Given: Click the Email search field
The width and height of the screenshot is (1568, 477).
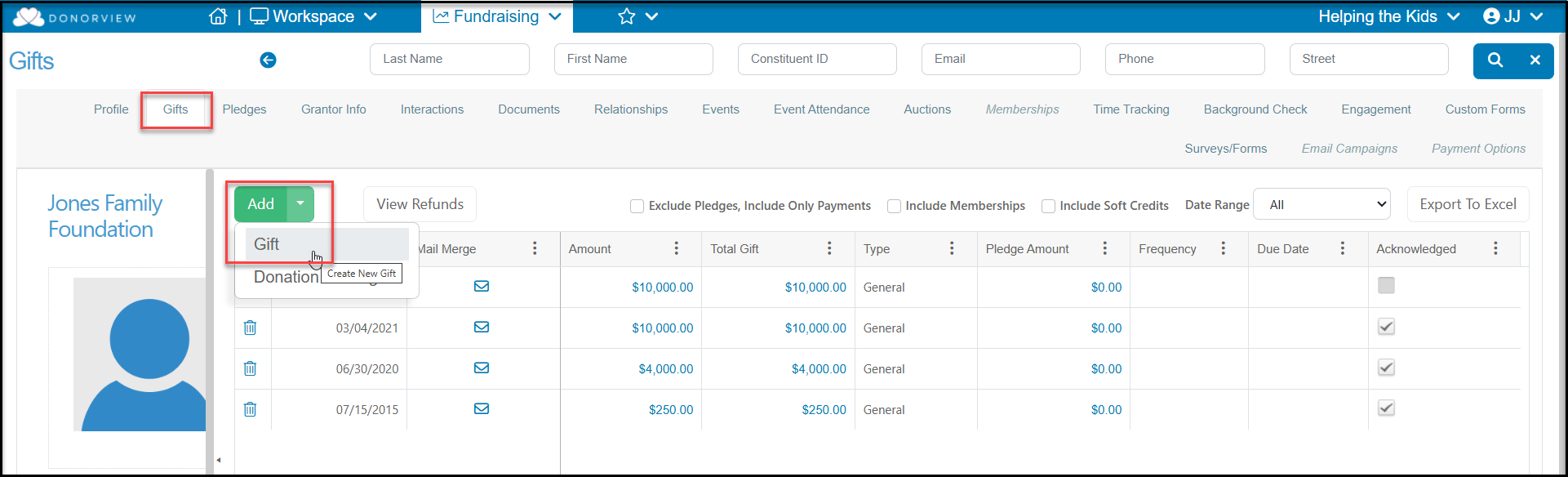Looking at the screenshot, I should 1001,59.
